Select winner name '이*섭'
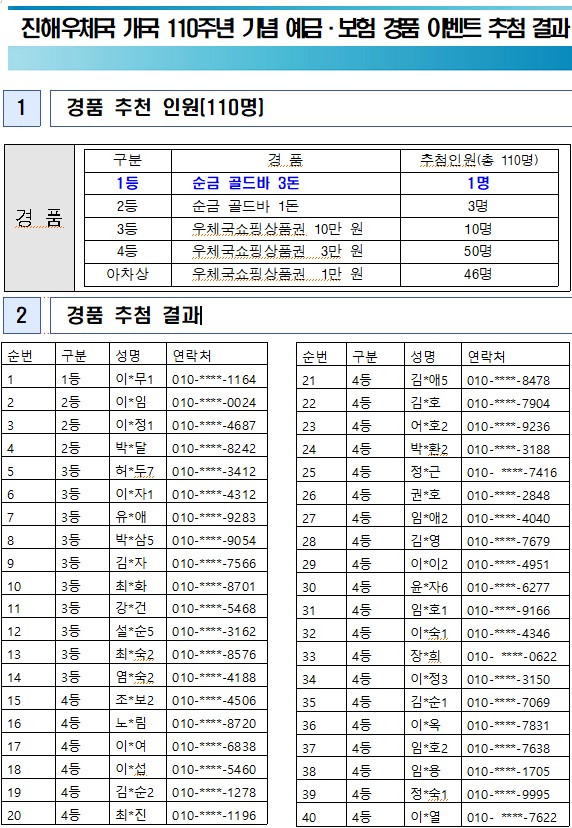Viewport: 572px width, 828px height. click(130, 769)
